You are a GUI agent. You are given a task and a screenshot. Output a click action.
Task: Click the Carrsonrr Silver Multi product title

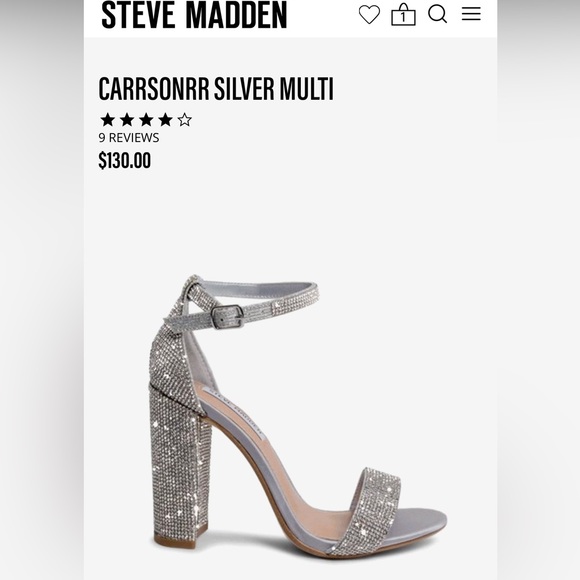(x=216, y=89)
